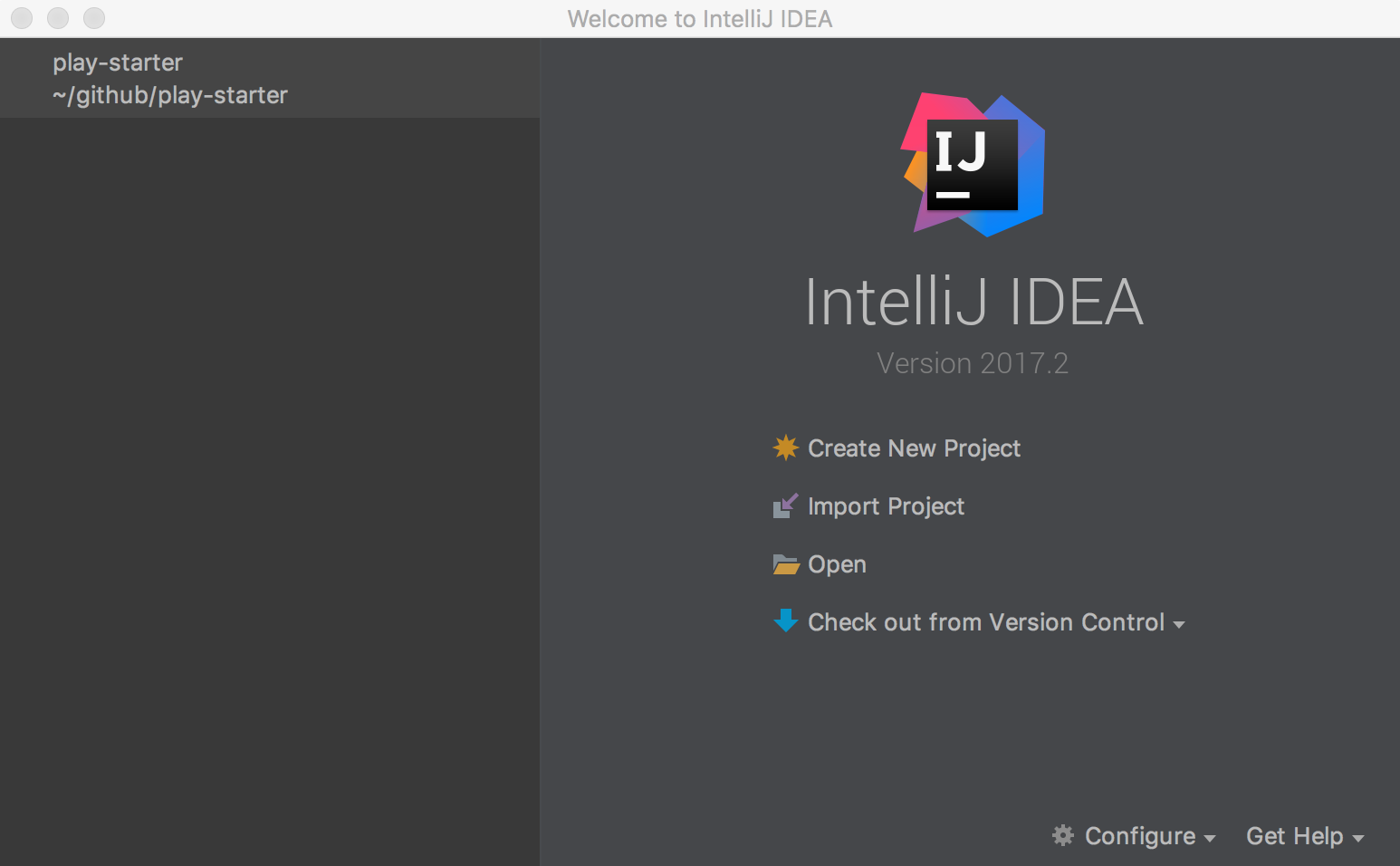This screenshot has height=866, width=1400.
Task: Click the Import Project arrow icon
Action: tap(785, 505)
